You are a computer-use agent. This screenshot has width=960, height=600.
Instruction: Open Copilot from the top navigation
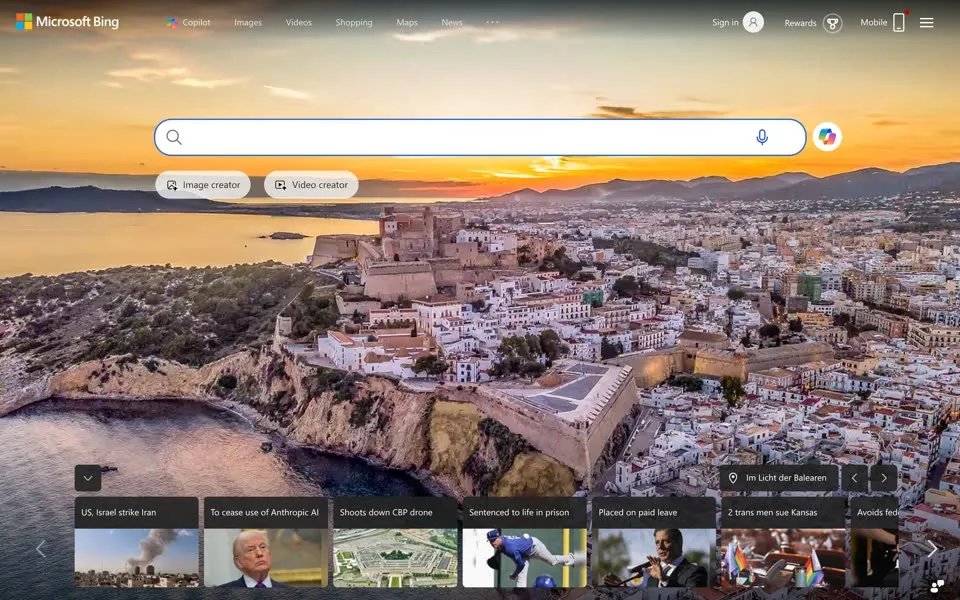[189, 23]
